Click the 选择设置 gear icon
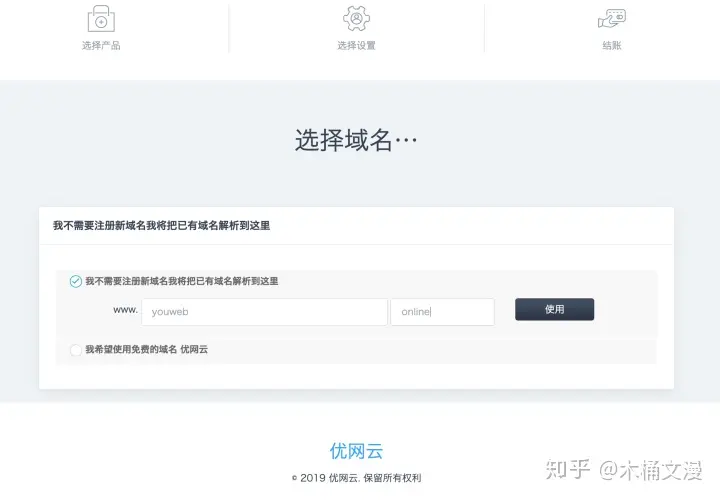Viewport: 720px width, 500px height. click(x=356, y=18)
